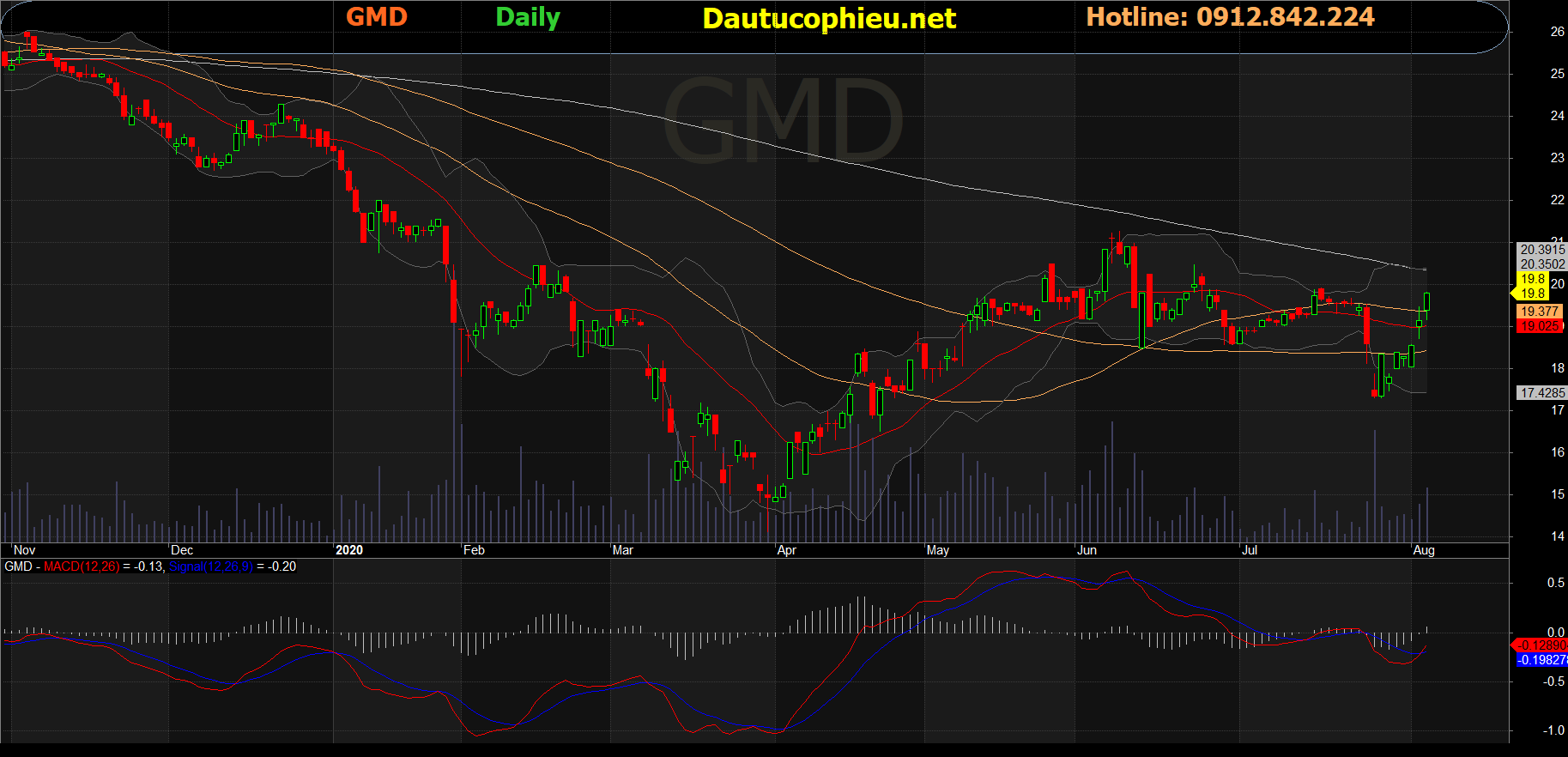Select the bold 2020 year marker
1568x757 pixels.
point(349,550)
